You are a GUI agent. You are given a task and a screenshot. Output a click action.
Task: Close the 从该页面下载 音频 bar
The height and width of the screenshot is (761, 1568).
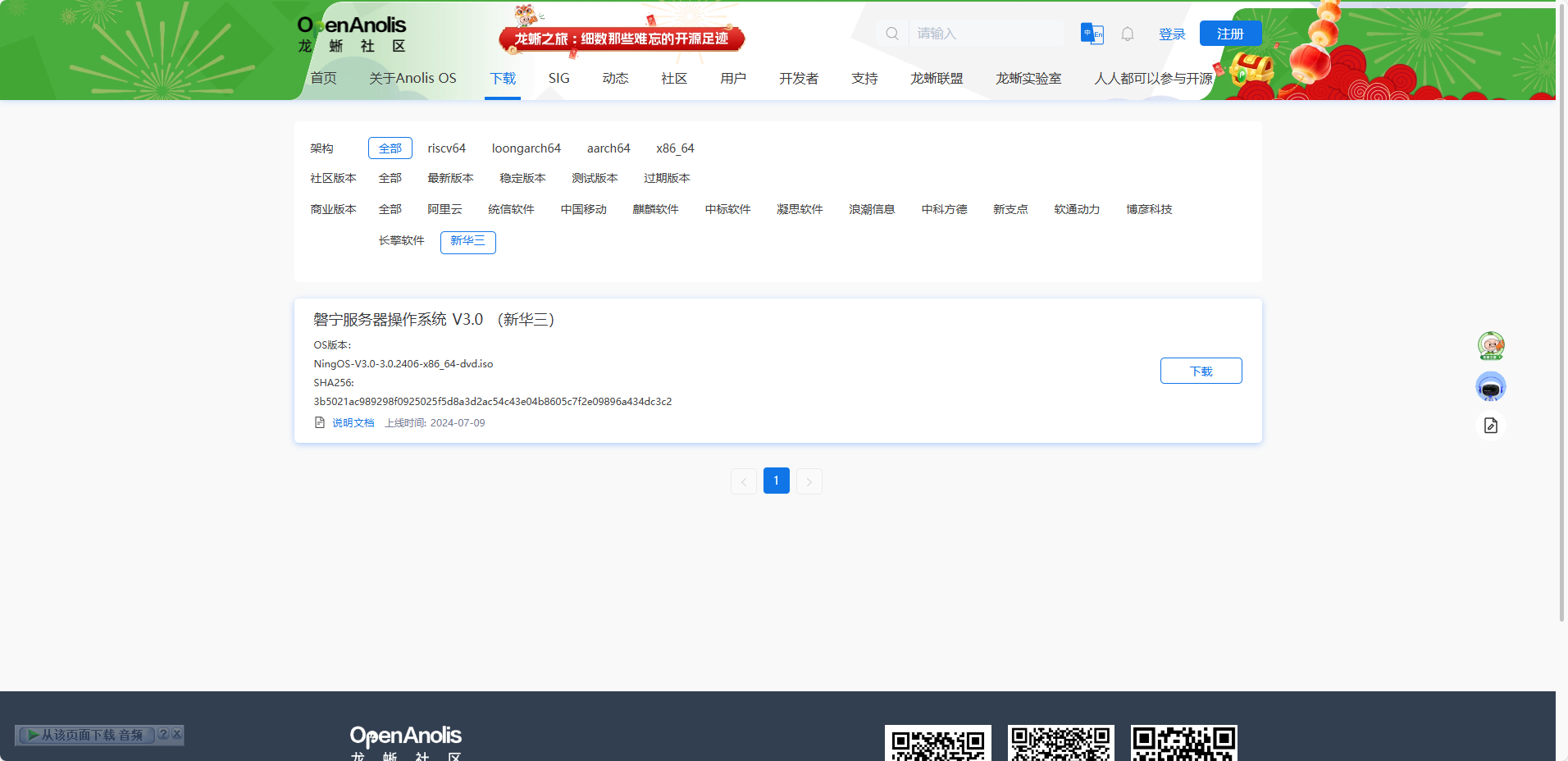[176, 735]
